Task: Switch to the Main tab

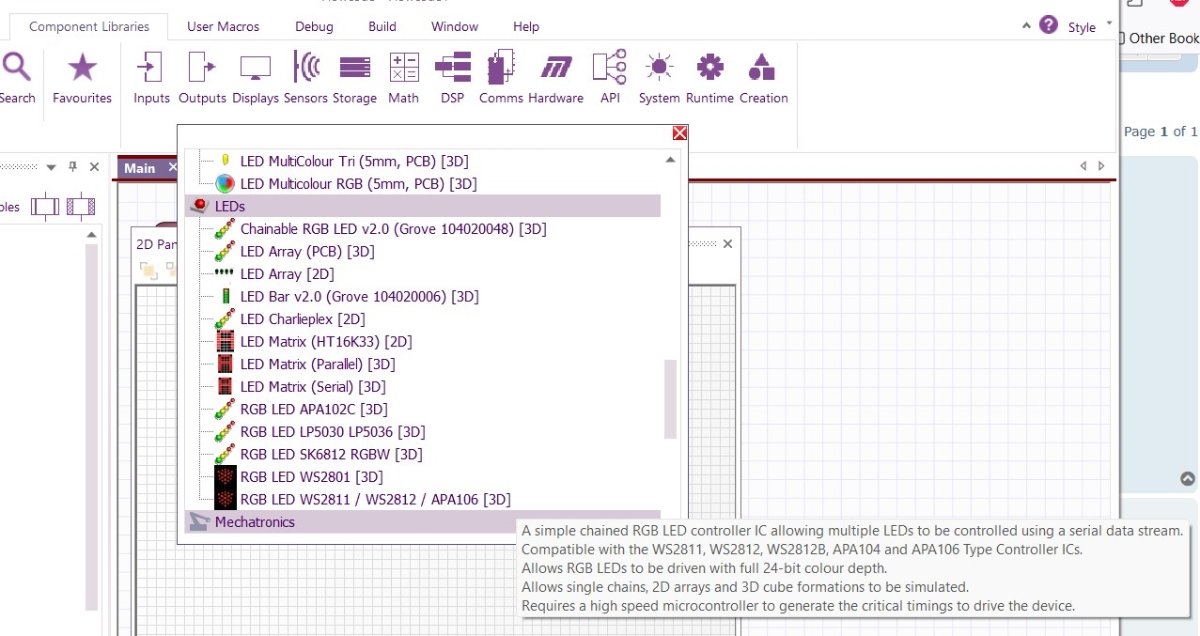Action: (139, 167)
